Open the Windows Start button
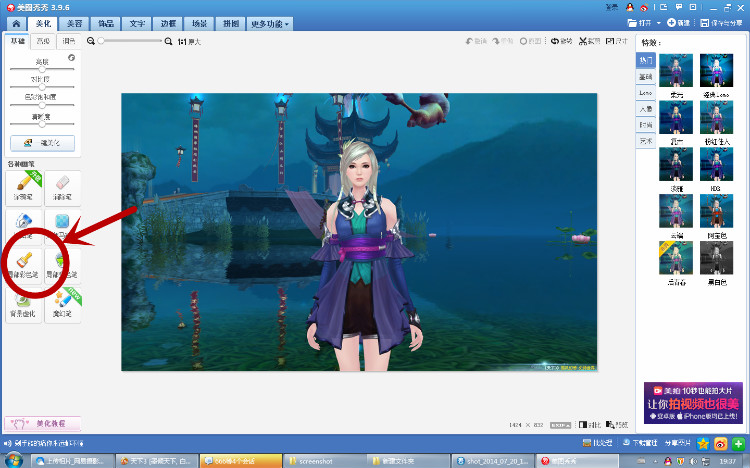Image resolution: width=750 pixels, height=468 pixels. pyautogui.click(x=14, y=461)
